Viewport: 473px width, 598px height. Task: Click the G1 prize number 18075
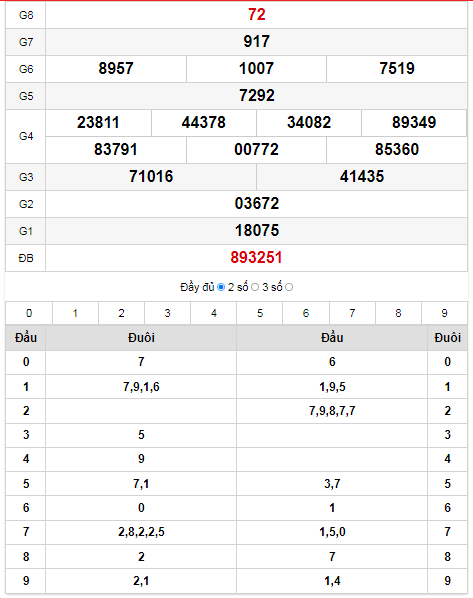pyautogui.click(x=257, y=231)
